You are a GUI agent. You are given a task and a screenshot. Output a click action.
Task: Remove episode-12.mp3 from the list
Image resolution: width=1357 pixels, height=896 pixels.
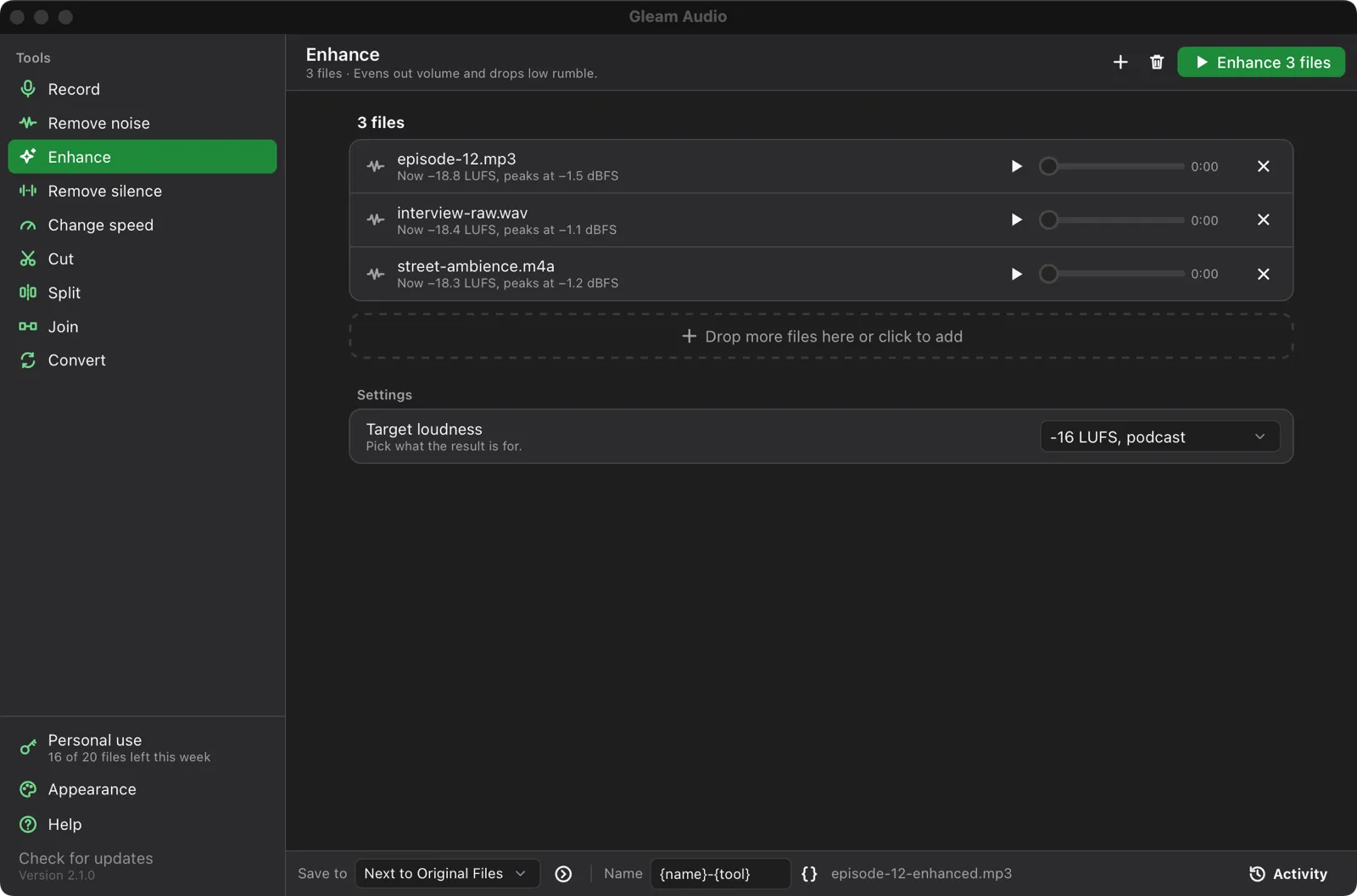(x=1264, y=166)
